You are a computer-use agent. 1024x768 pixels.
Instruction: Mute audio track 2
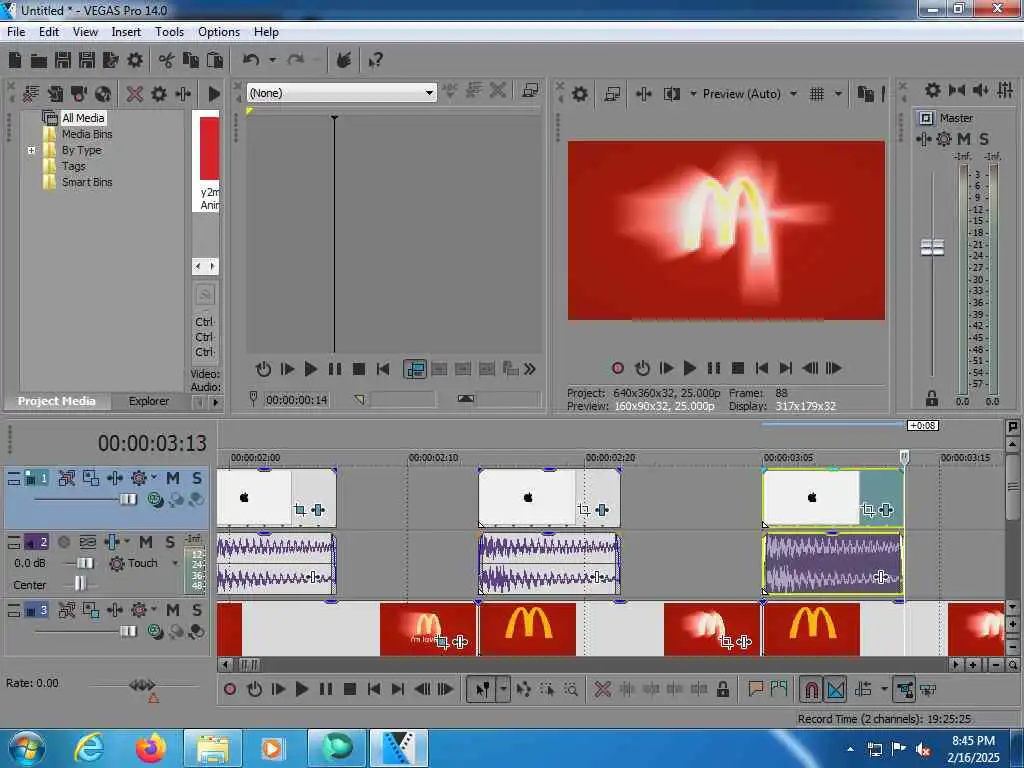click(x=146, y=542)
